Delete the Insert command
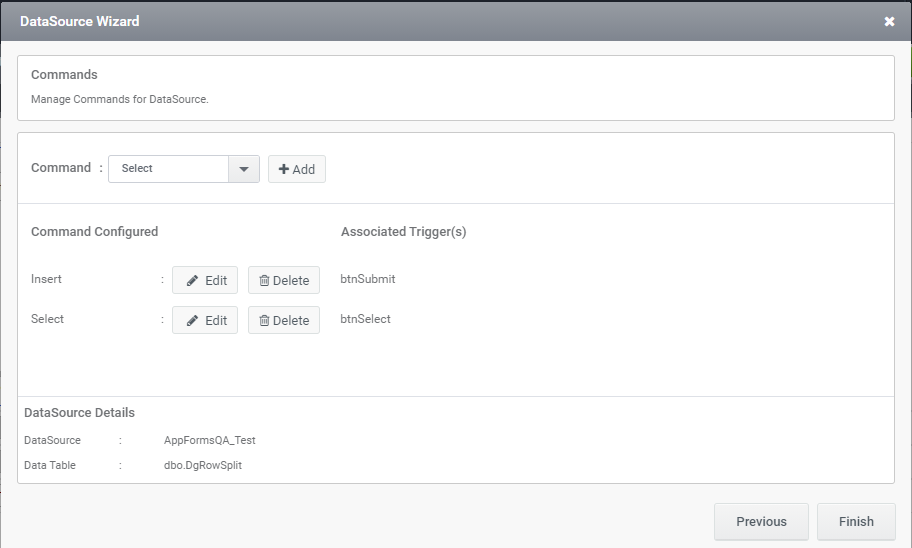912x548 pixels. click(x=284, y=280)
